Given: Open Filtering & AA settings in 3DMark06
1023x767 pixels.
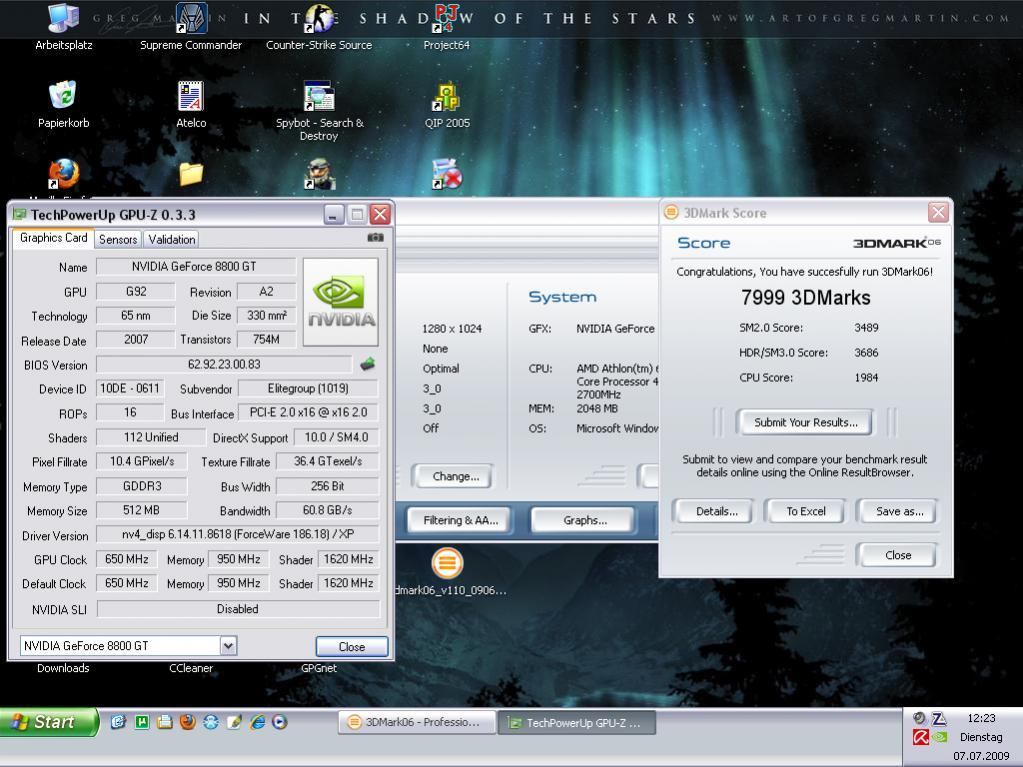Looking at the screenshot, I should click(x=460, y=520).
